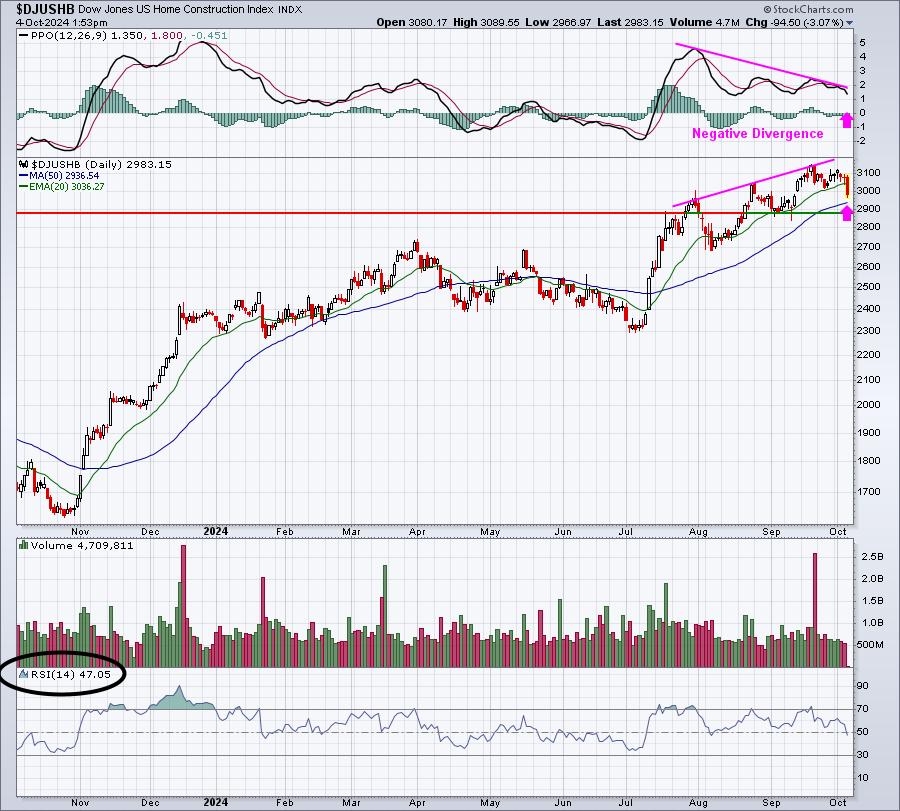This screenshot has width=900, height=811.
Task: Select the $DJUSHB ticker title
Action: 45,9
